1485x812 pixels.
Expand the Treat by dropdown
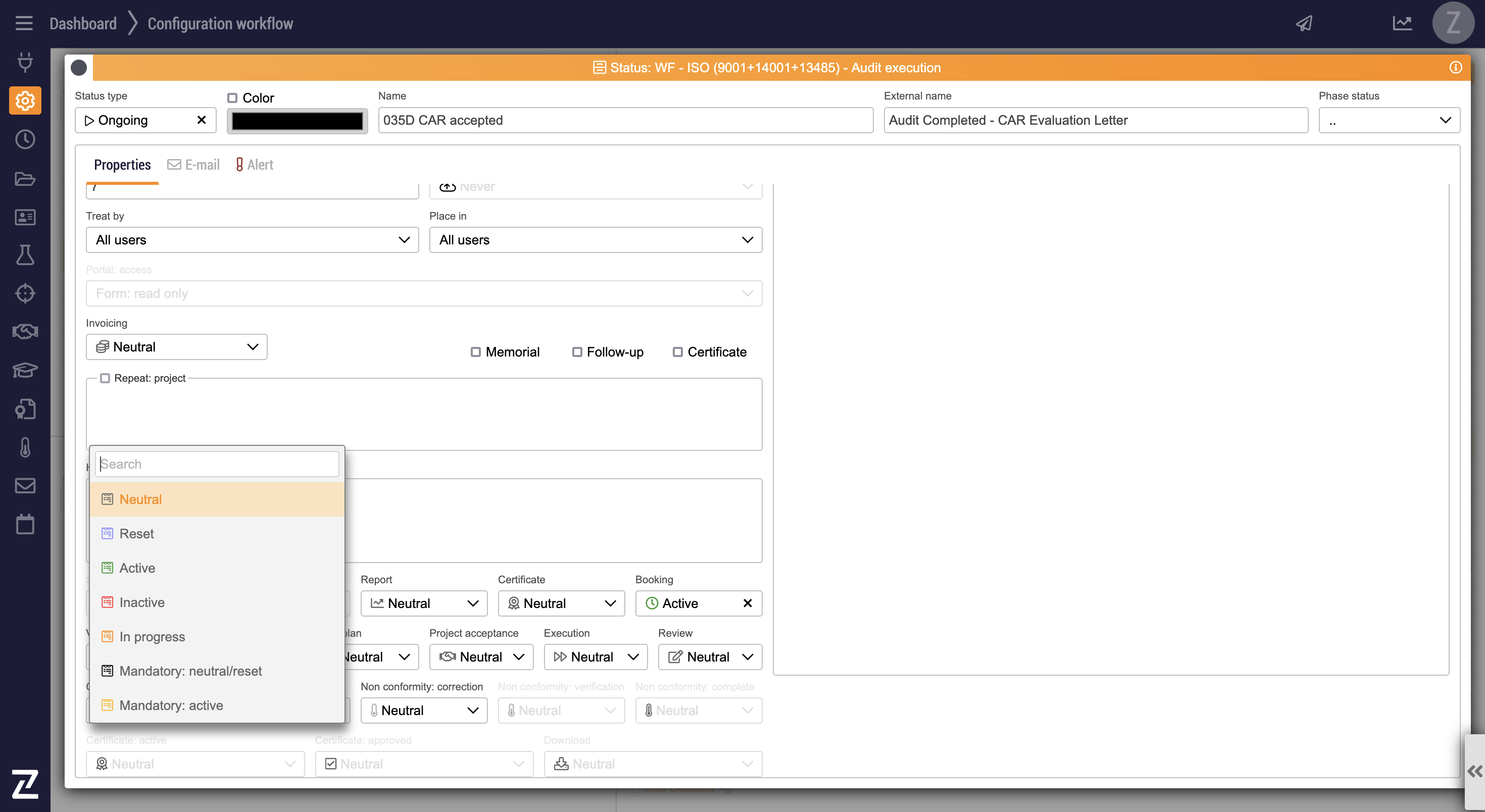(252, 240)
